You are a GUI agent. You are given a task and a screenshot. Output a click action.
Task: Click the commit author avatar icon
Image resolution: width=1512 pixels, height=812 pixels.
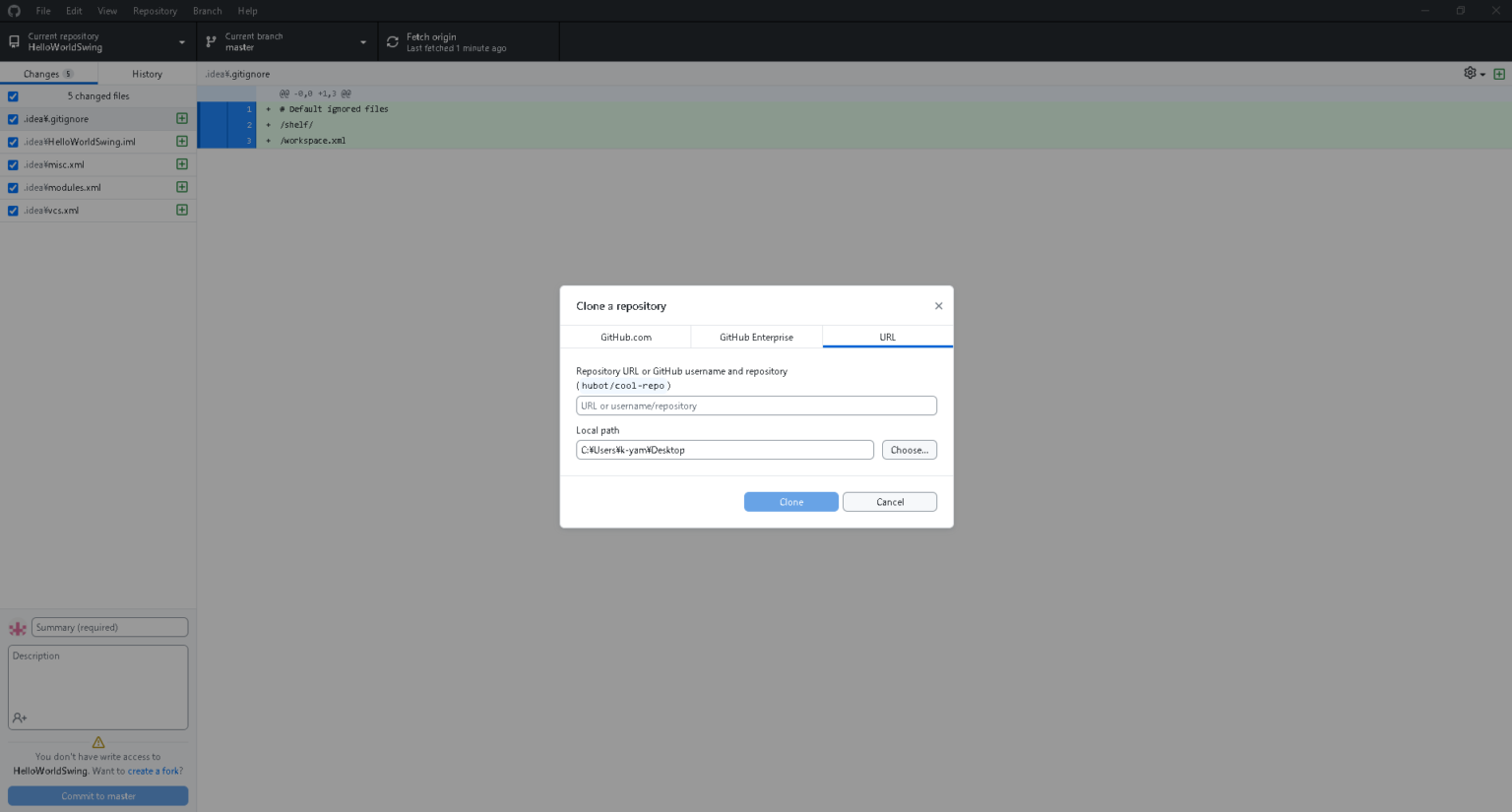point(18,628)
